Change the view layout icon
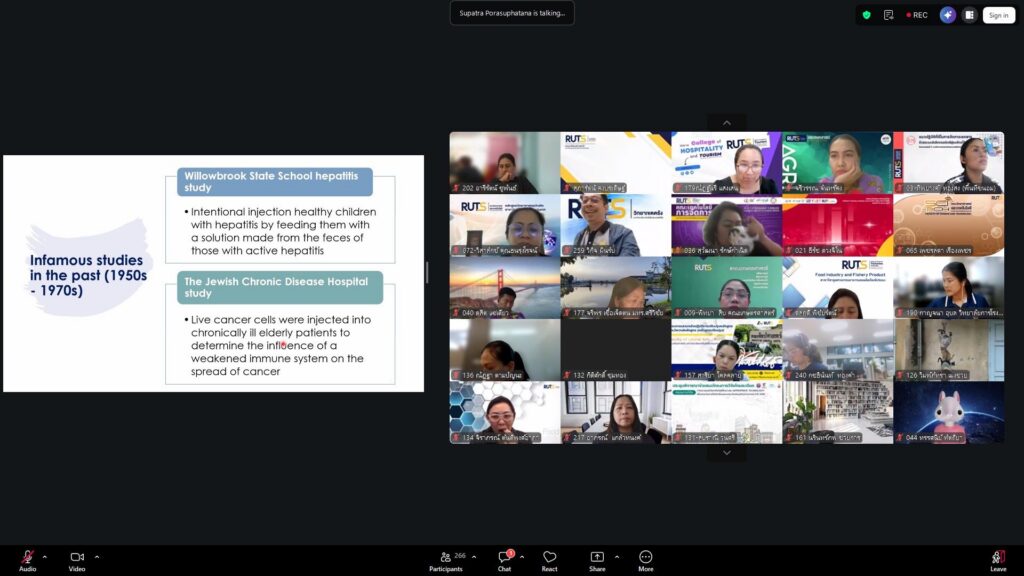Screen dimensions: 1024x576 968,15
